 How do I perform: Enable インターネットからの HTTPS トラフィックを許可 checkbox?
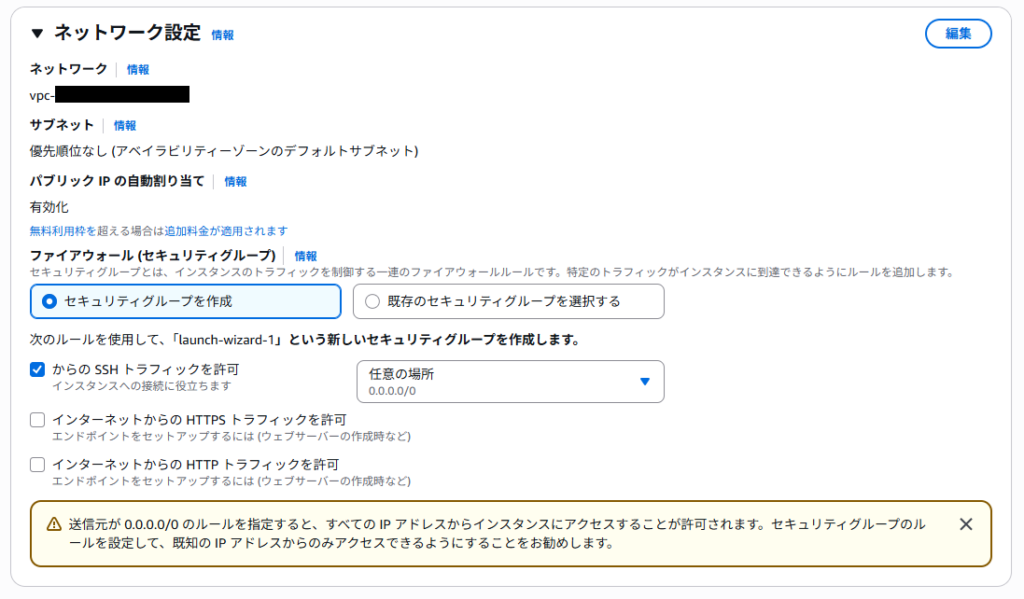click(x=38, y=420)
